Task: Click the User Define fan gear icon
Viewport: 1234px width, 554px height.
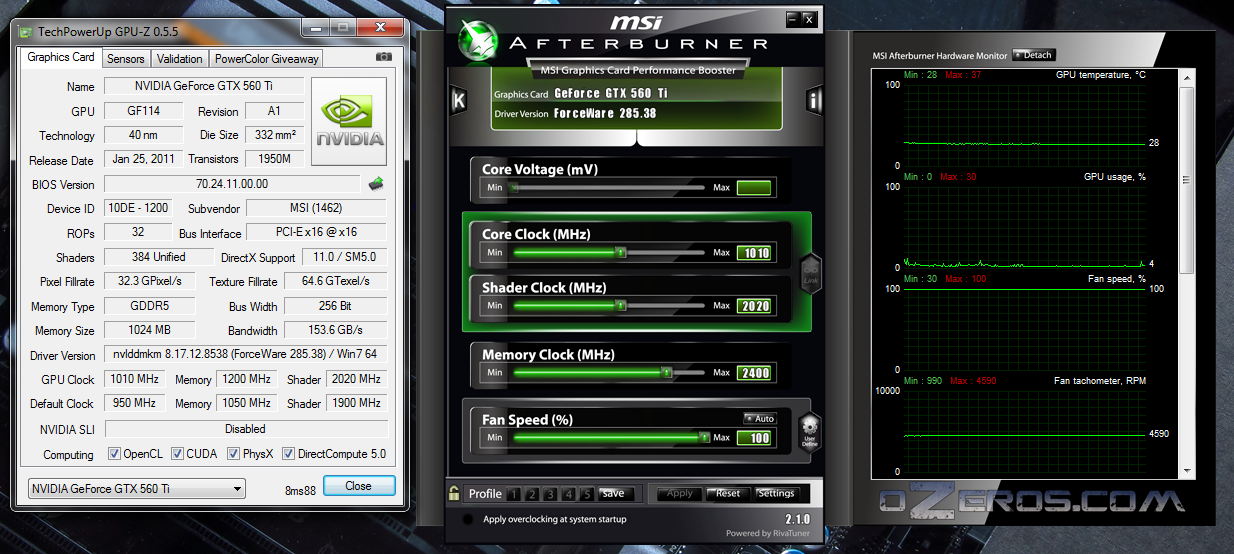Action: pyautogui.click(x=810, y=432)
